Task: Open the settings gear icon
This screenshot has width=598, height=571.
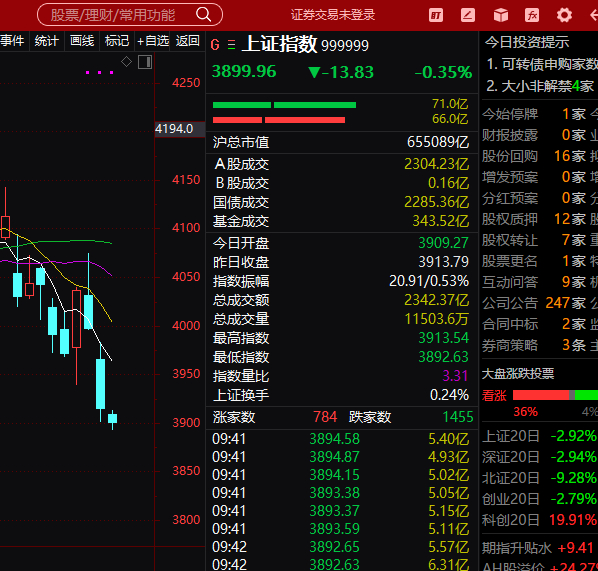Action: coord(564,15)
